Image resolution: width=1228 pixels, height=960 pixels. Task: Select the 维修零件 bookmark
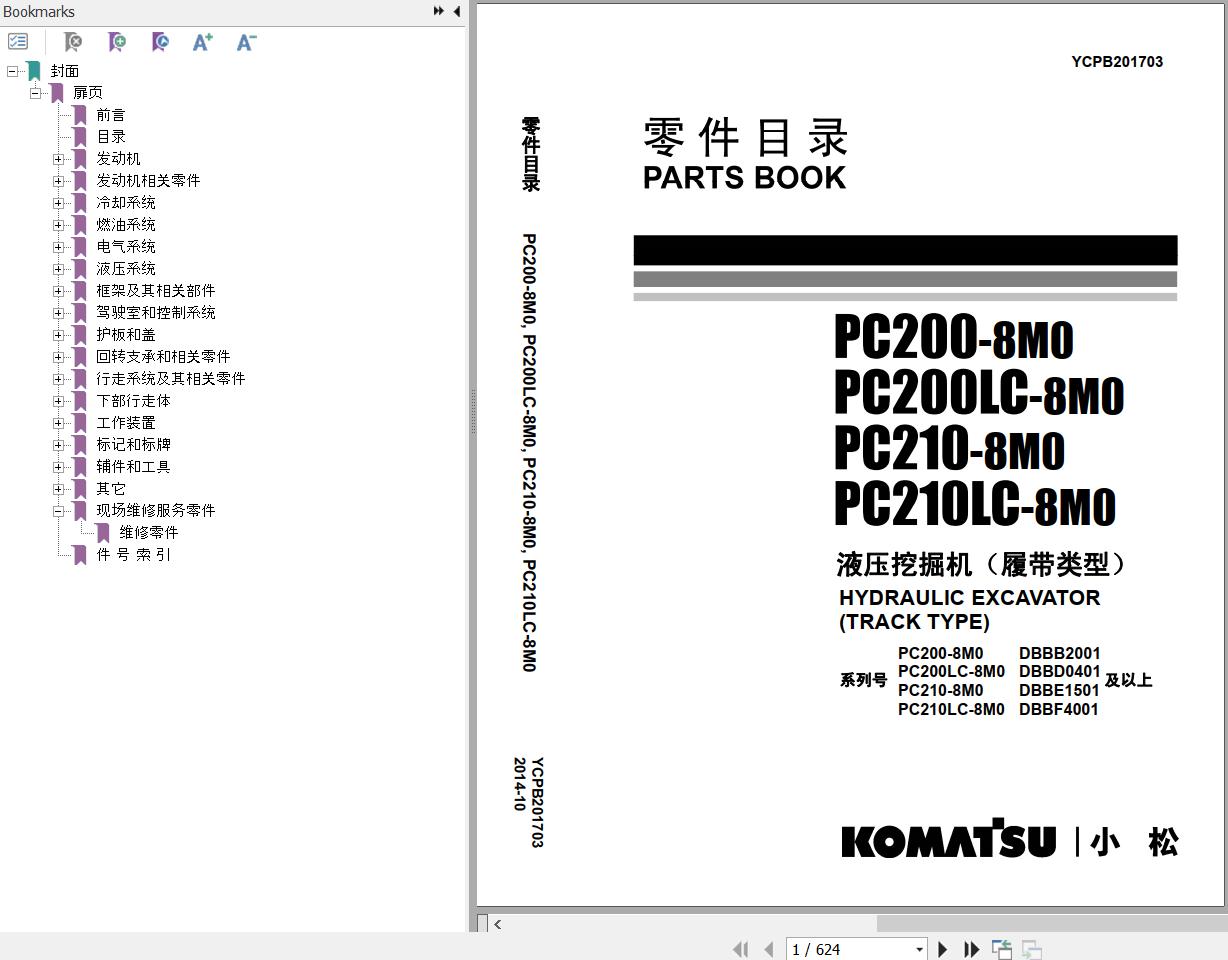click(x=149, y=533)
